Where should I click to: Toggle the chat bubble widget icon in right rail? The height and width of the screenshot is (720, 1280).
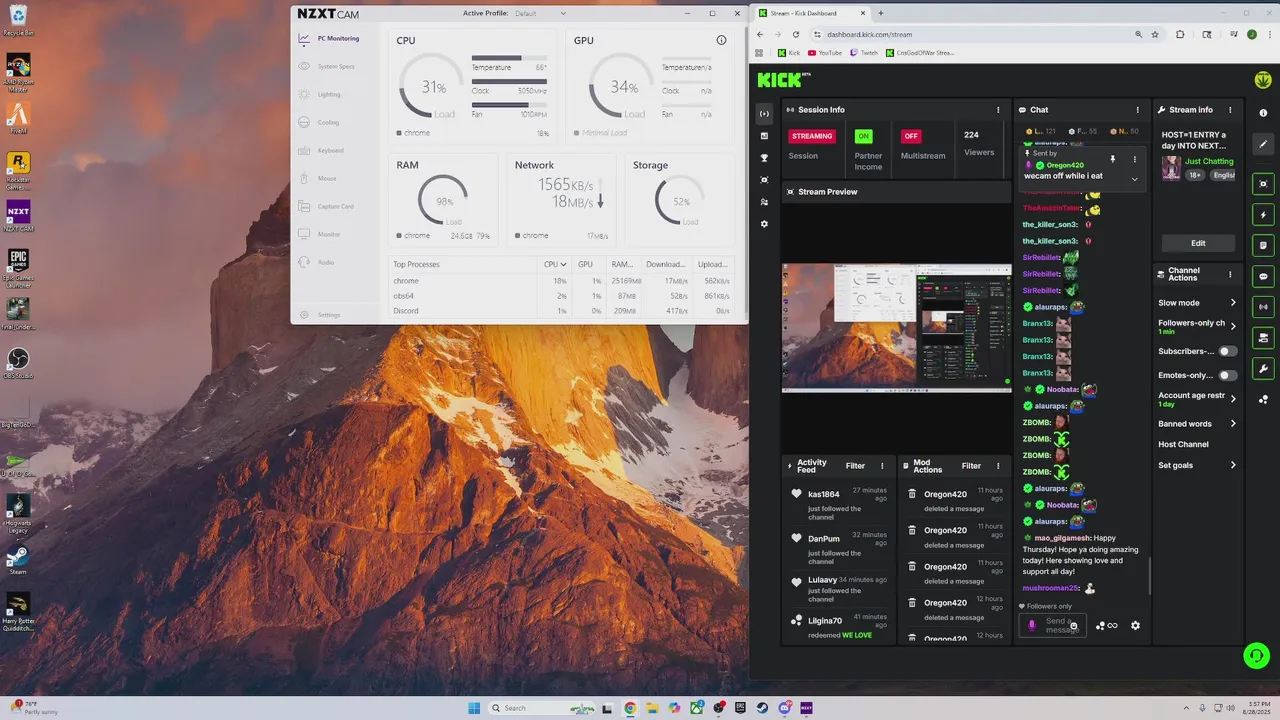point(1263,276)
